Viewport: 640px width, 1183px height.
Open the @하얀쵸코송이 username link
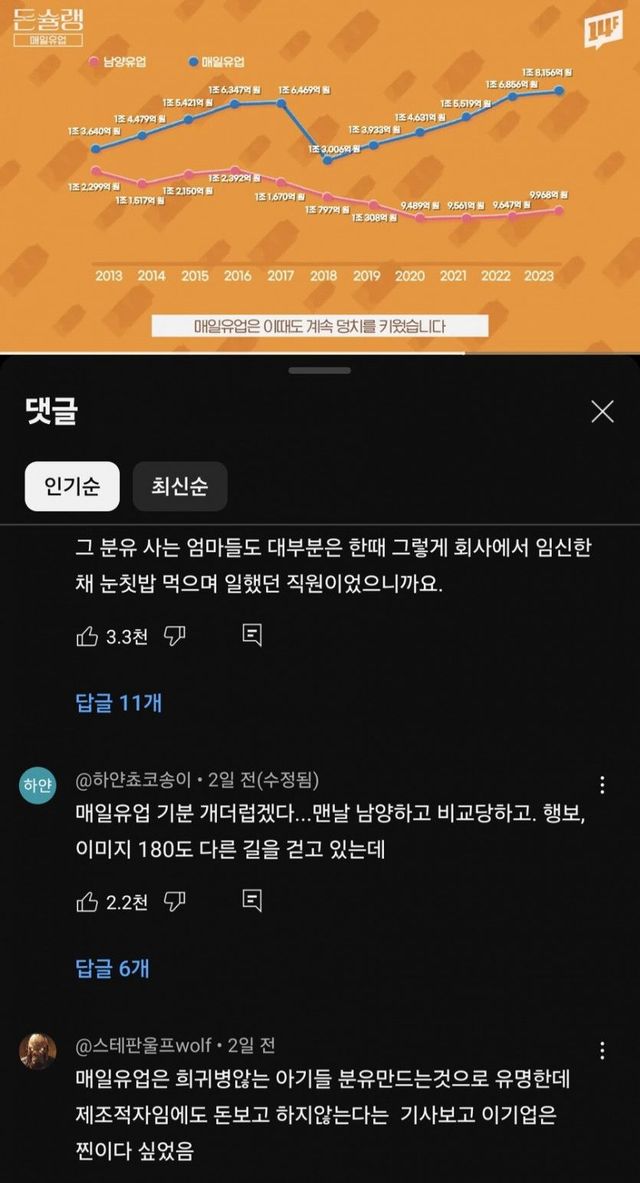click(134, 779)
